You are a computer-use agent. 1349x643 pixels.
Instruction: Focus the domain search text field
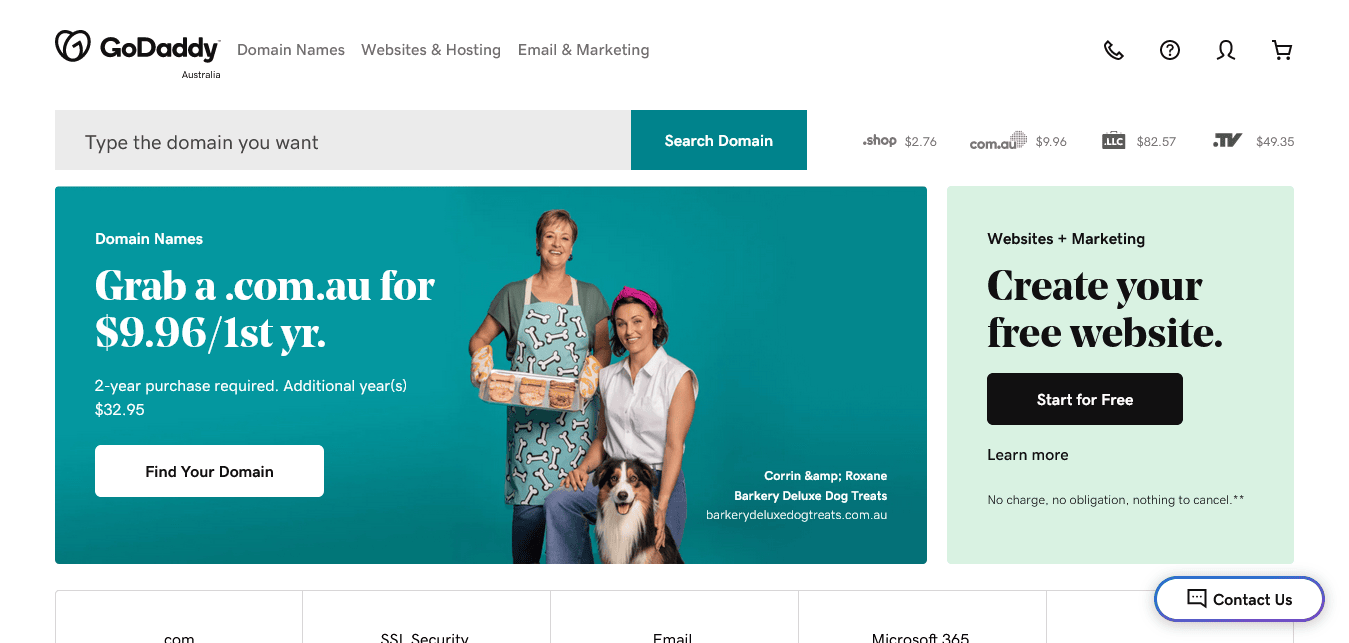point(343,140)
